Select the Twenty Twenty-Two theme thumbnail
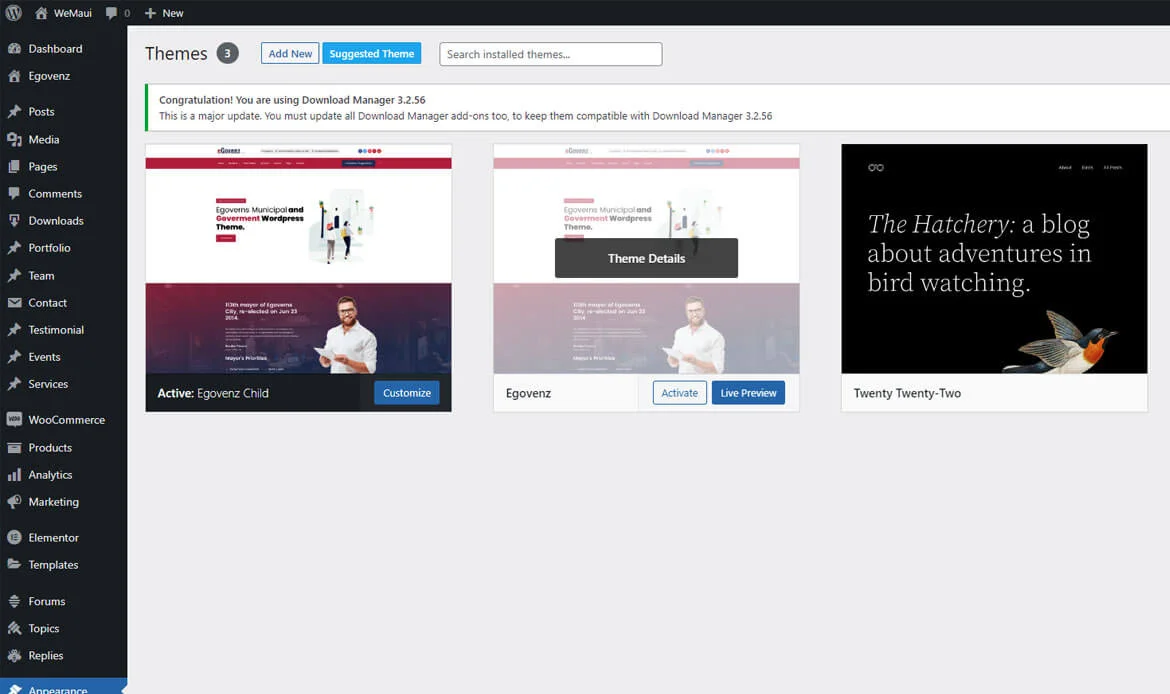 point(994,258)
